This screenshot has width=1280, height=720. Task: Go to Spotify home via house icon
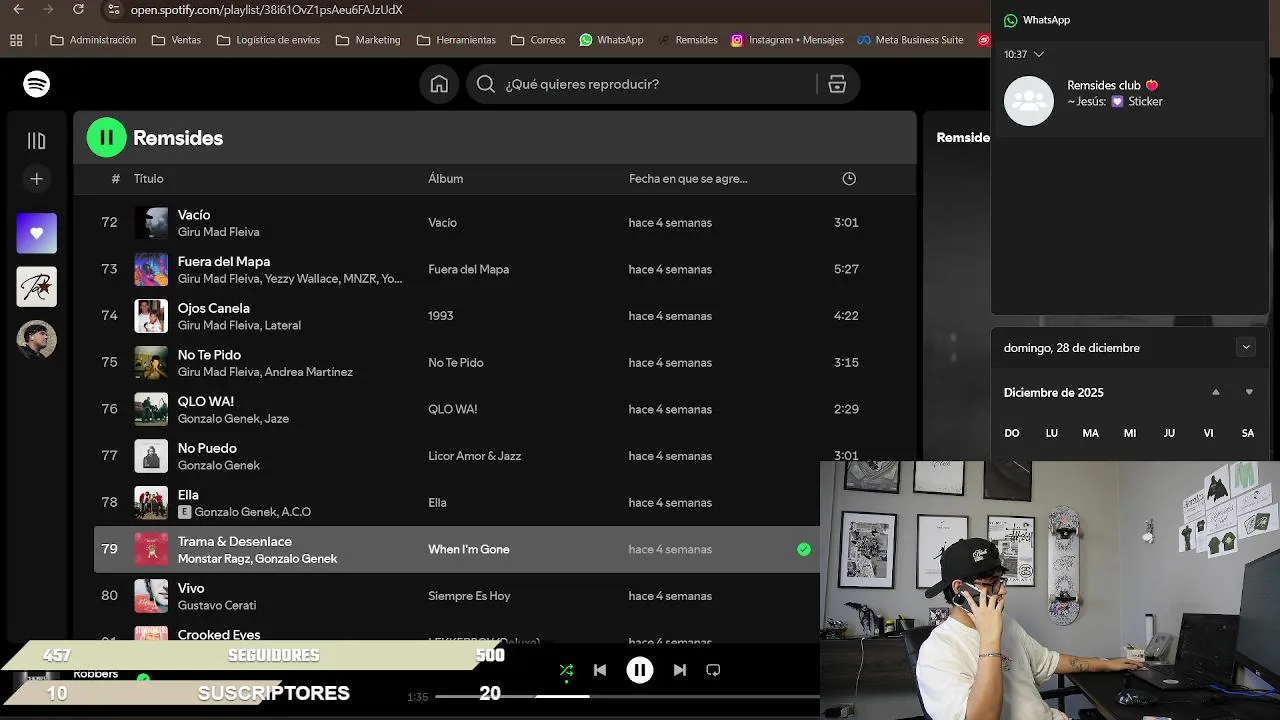[439, 84]
